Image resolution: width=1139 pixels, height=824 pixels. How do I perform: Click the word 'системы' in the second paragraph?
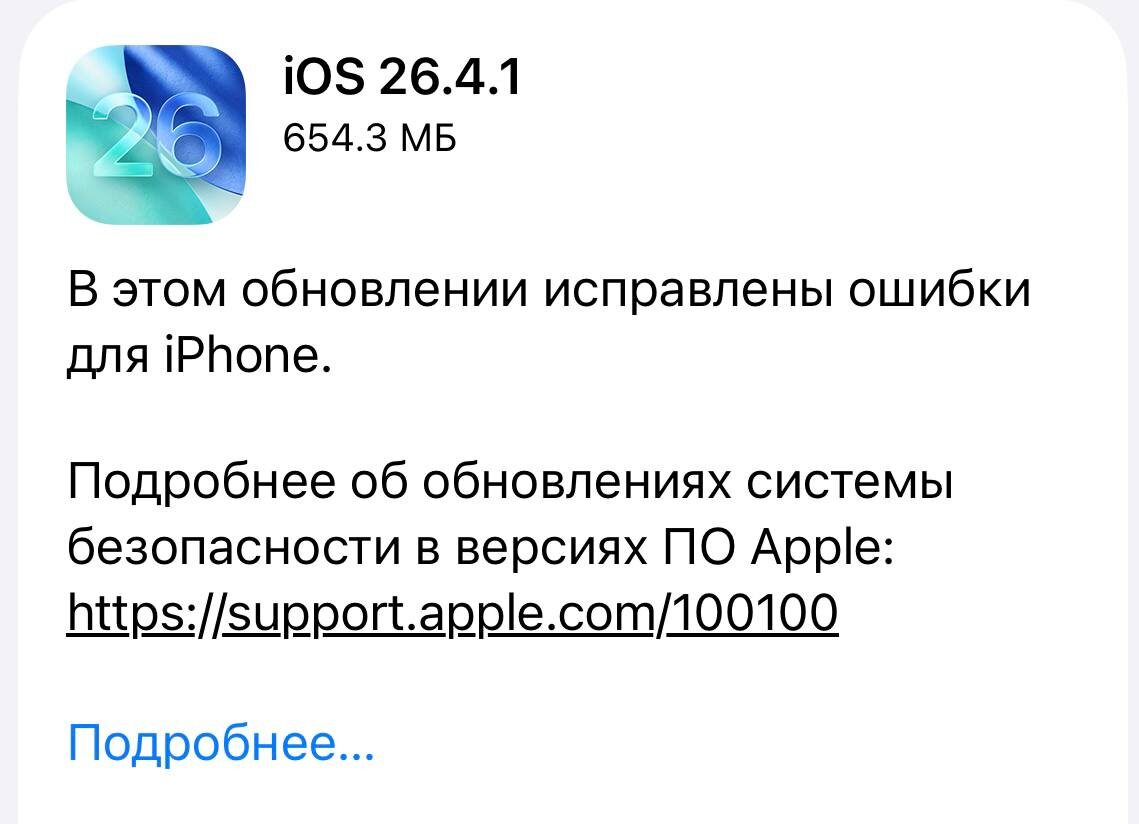point(850,483)
